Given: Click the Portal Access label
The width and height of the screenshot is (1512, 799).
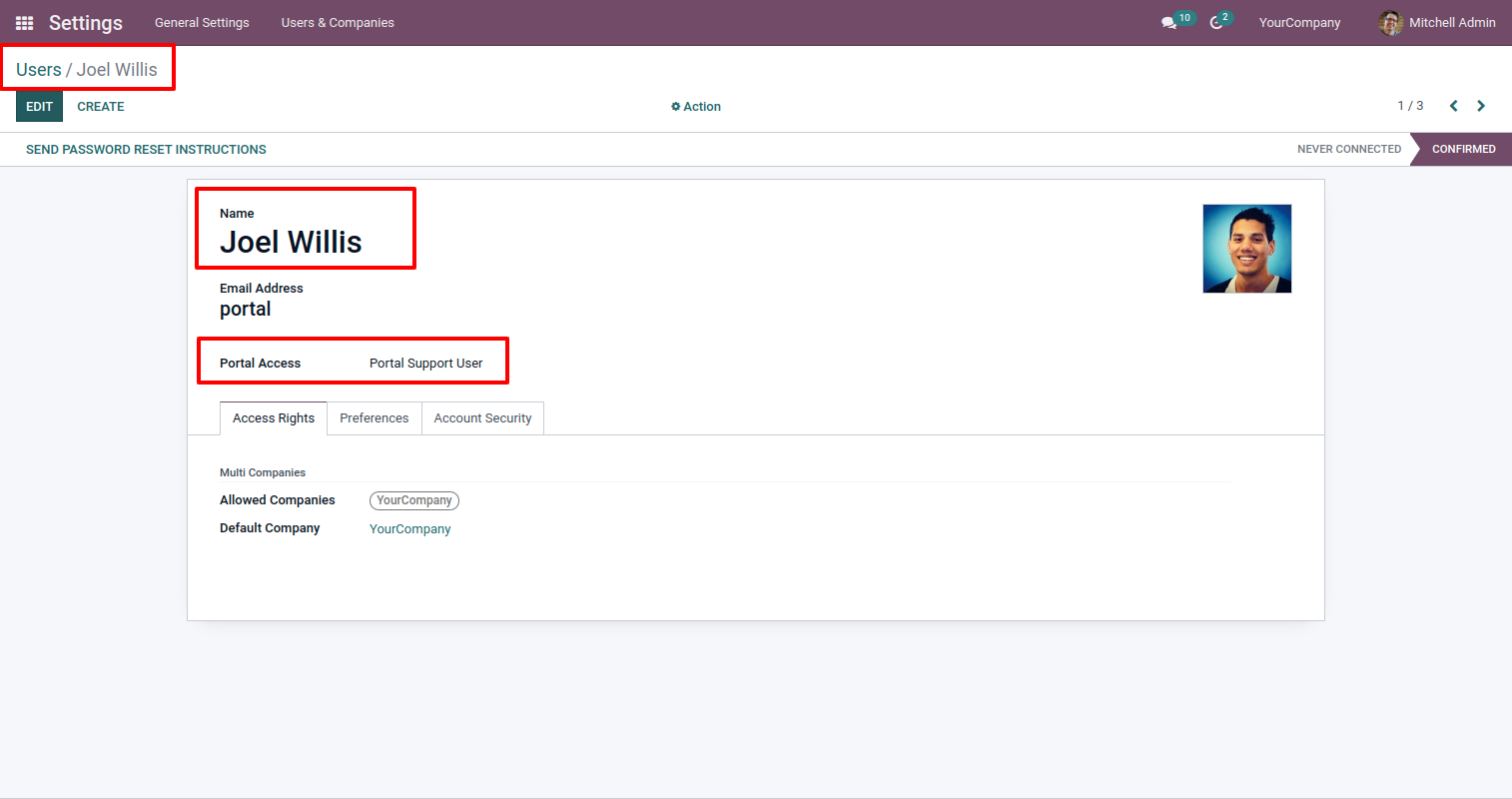Looking at the screenshot, I should click(x=260, y=364).
